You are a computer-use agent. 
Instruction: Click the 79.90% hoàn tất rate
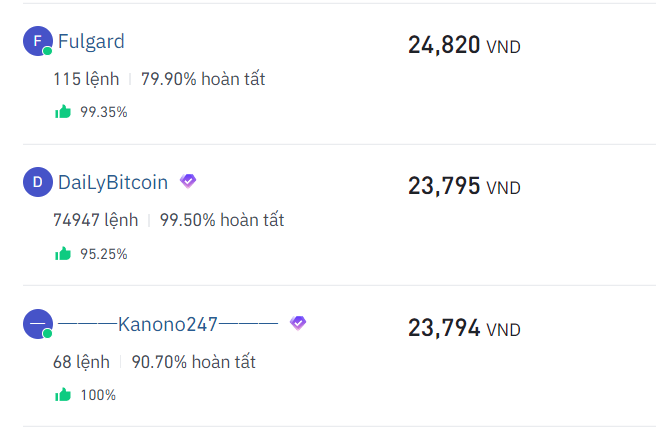tap(203, 78)
